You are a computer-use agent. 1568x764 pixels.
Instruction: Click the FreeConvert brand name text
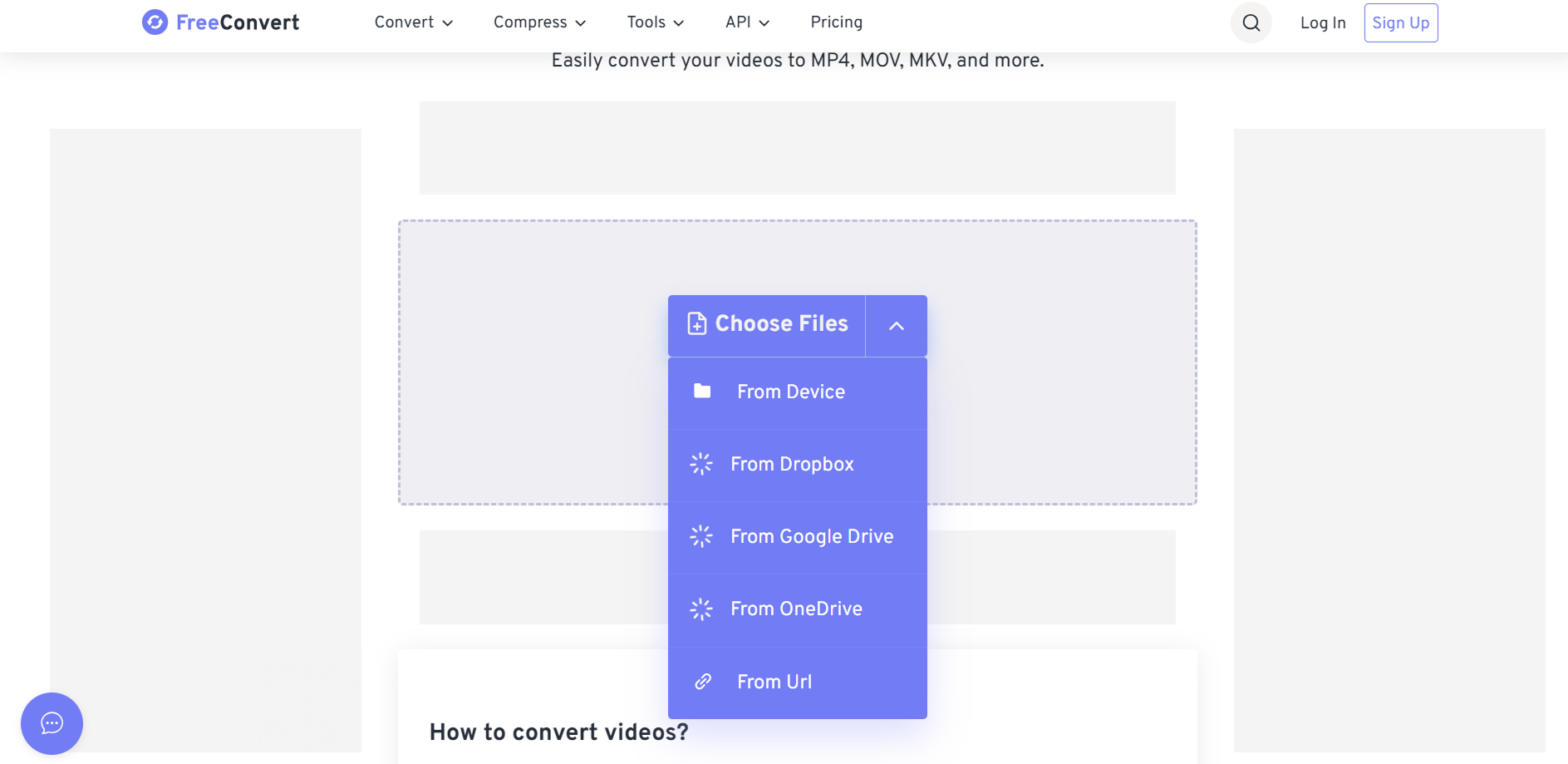pos(238,22)
